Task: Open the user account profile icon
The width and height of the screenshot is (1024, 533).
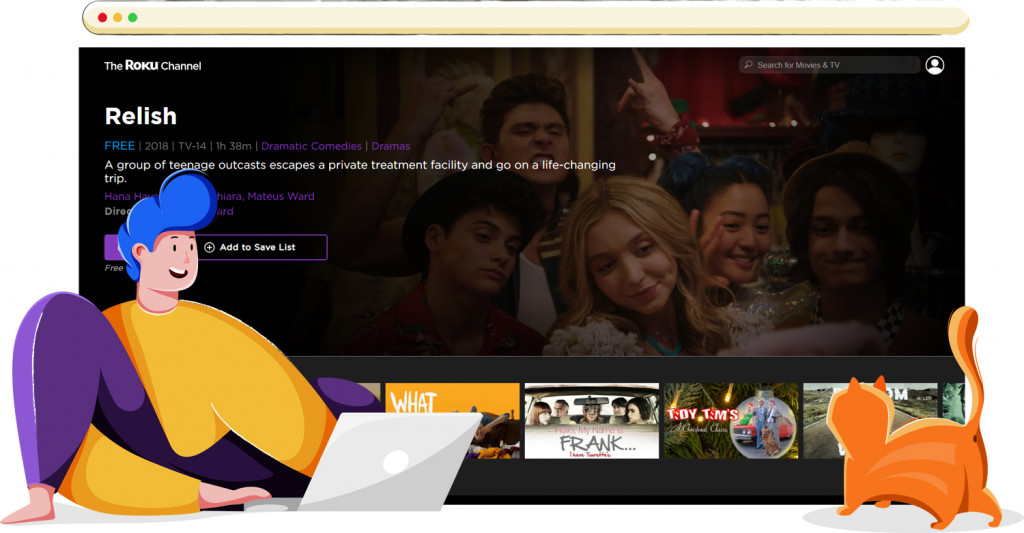Action: coord(935,65)
